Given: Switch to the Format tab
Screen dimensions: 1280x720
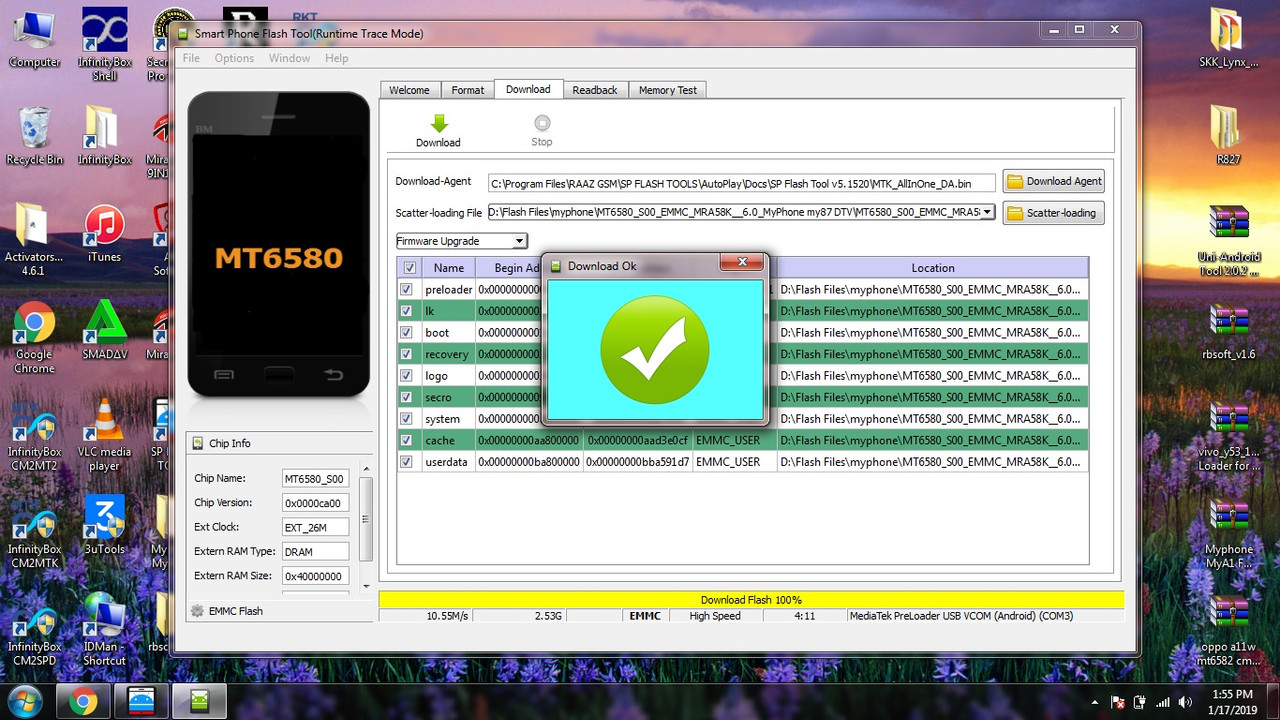Looking at the screenshot, I should [x=467, y=90].
